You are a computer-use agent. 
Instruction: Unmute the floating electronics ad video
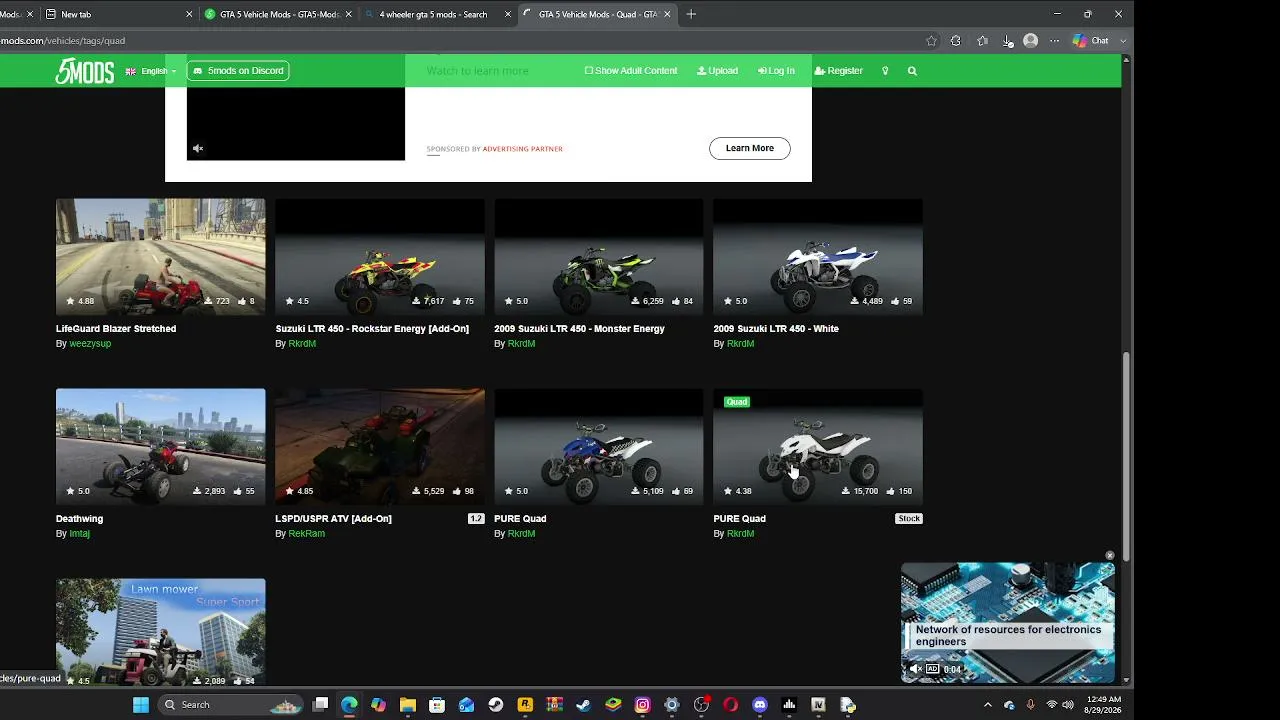click(x=914, y=669)
